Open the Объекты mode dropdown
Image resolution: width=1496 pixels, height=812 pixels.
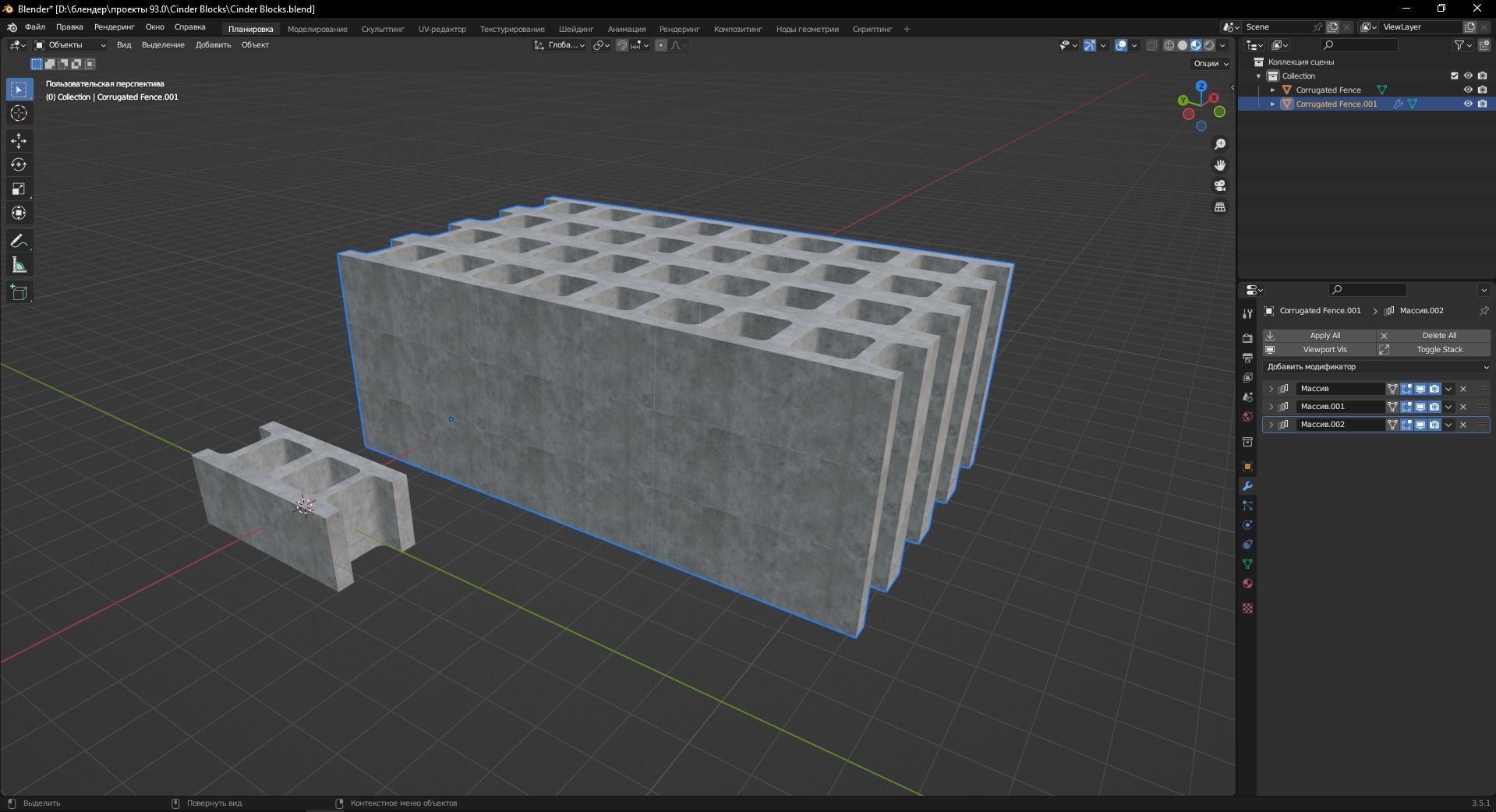point(70,45)
